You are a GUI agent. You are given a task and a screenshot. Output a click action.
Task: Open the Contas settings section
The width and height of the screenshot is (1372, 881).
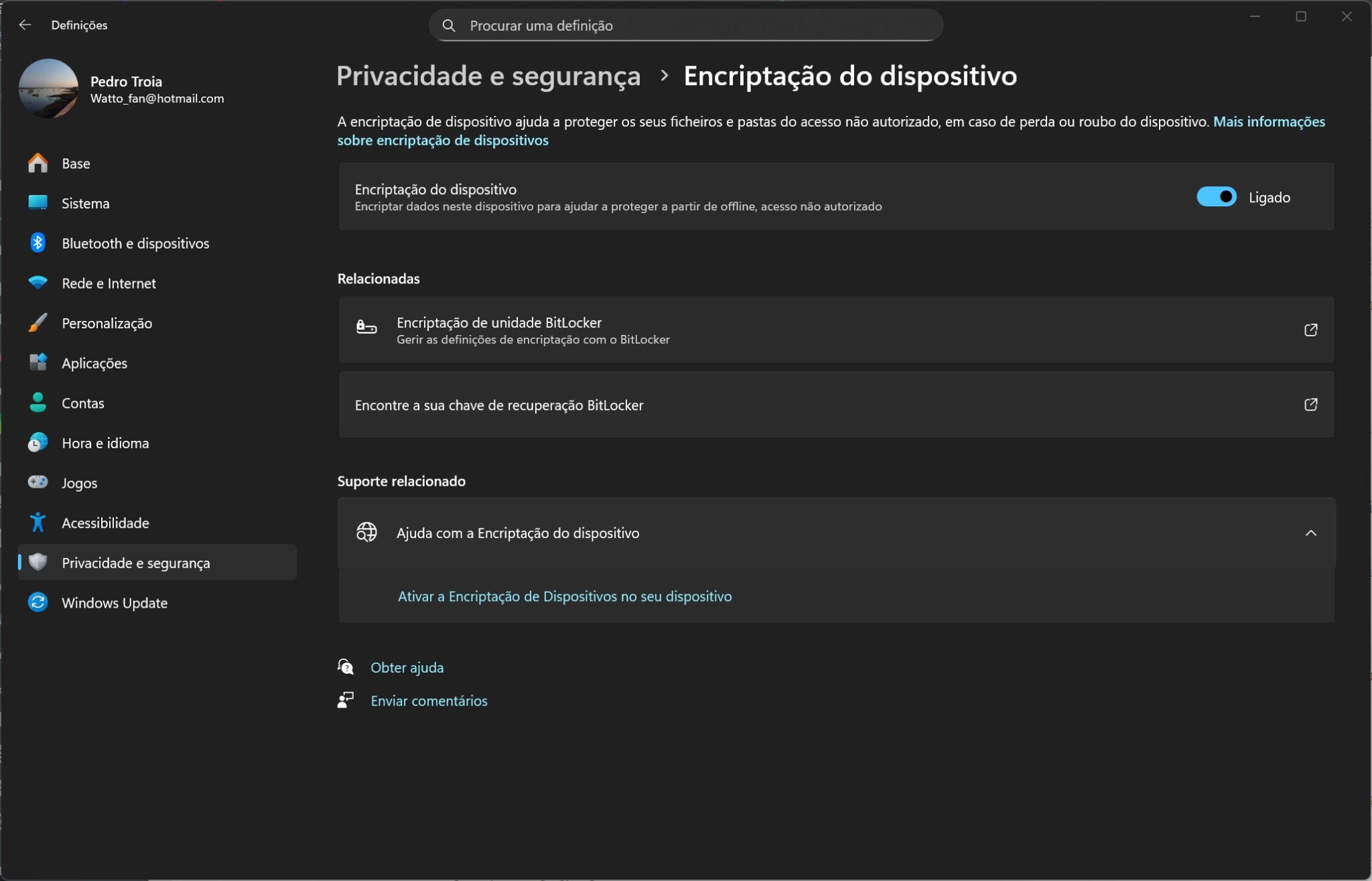[82, 403]
